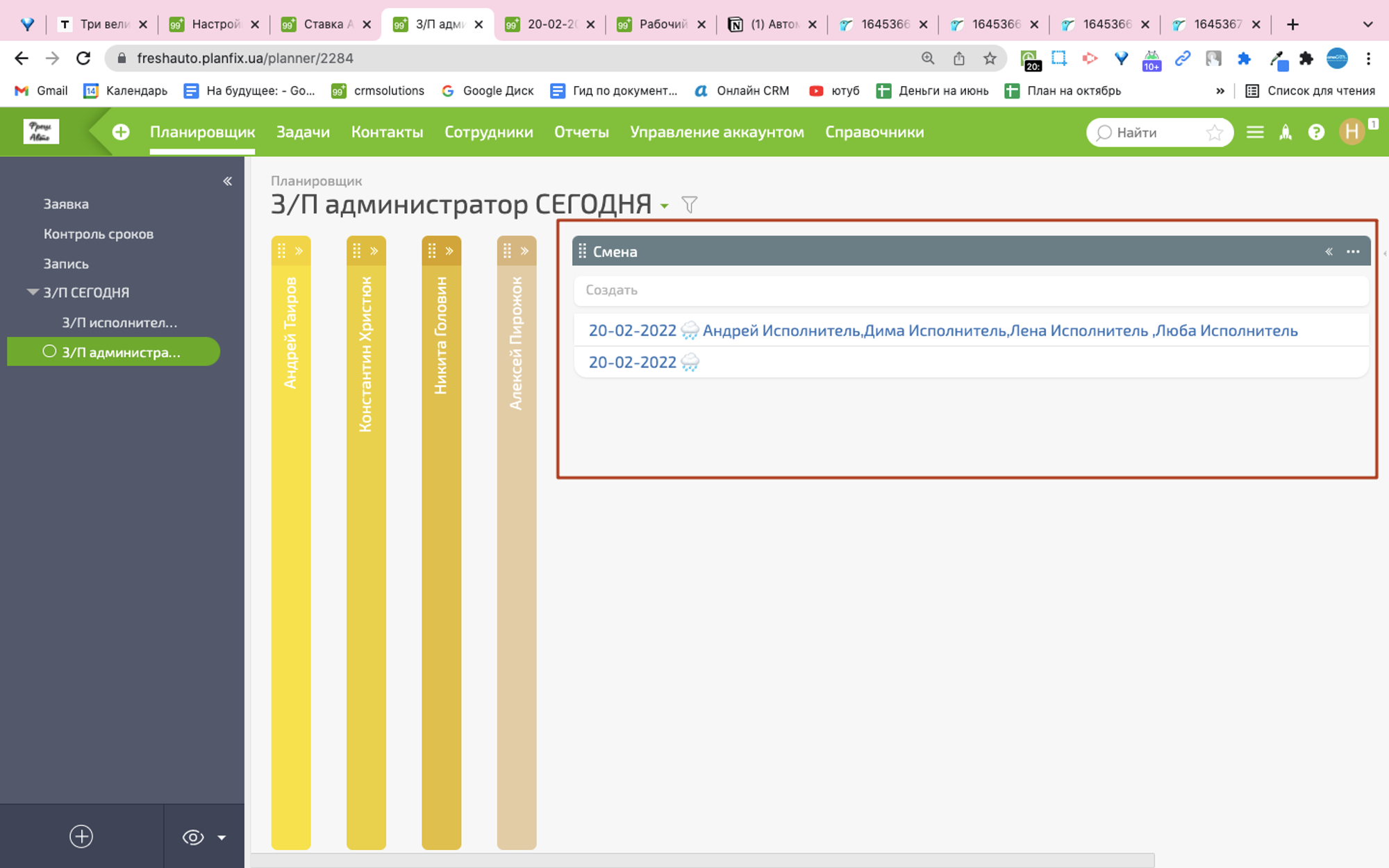Expand the Андрей Таиров collapsed column

point(299,251)
